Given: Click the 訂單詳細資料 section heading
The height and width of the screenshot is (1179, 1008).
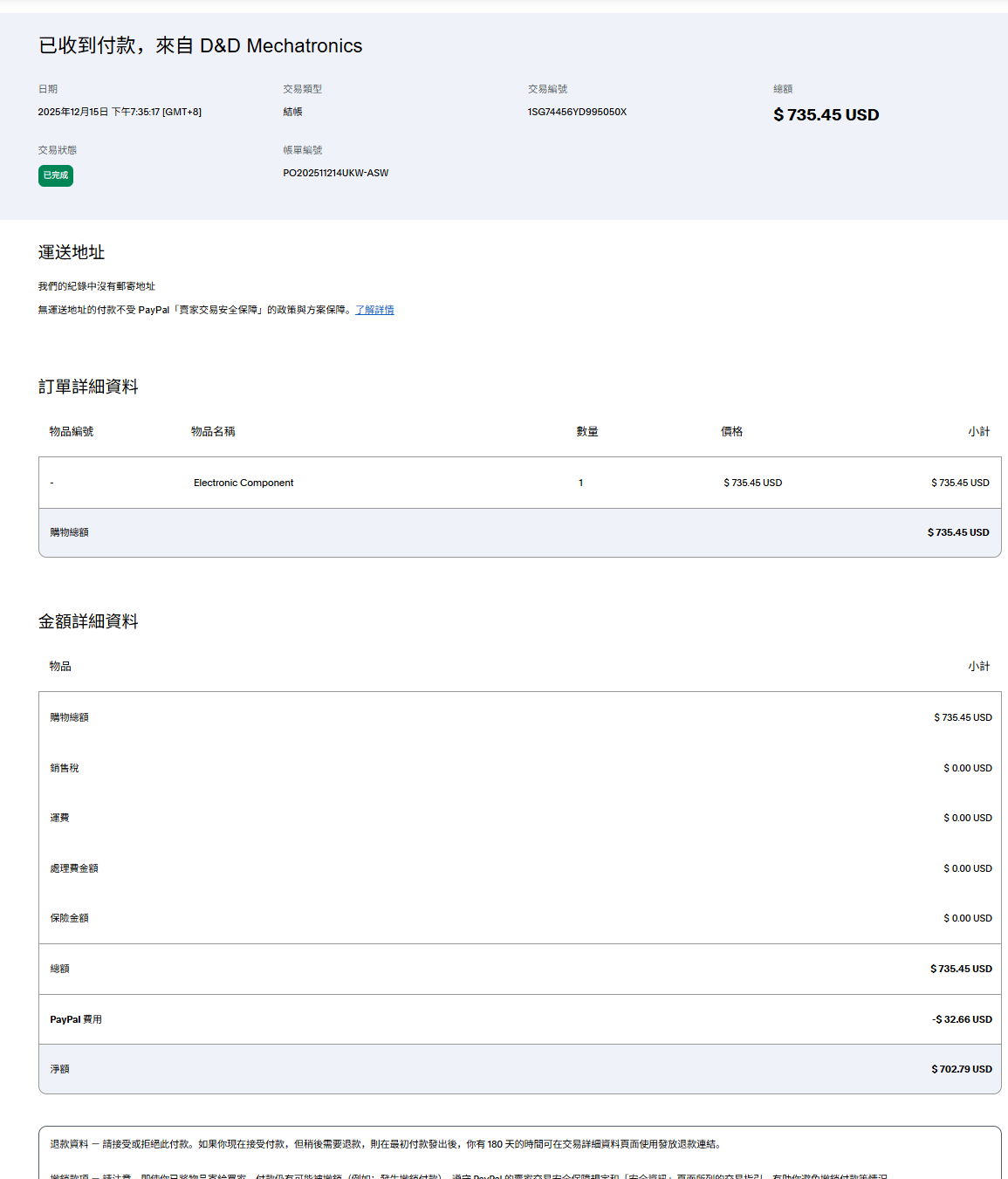Looking at the screenshot, I should (88, 387).
